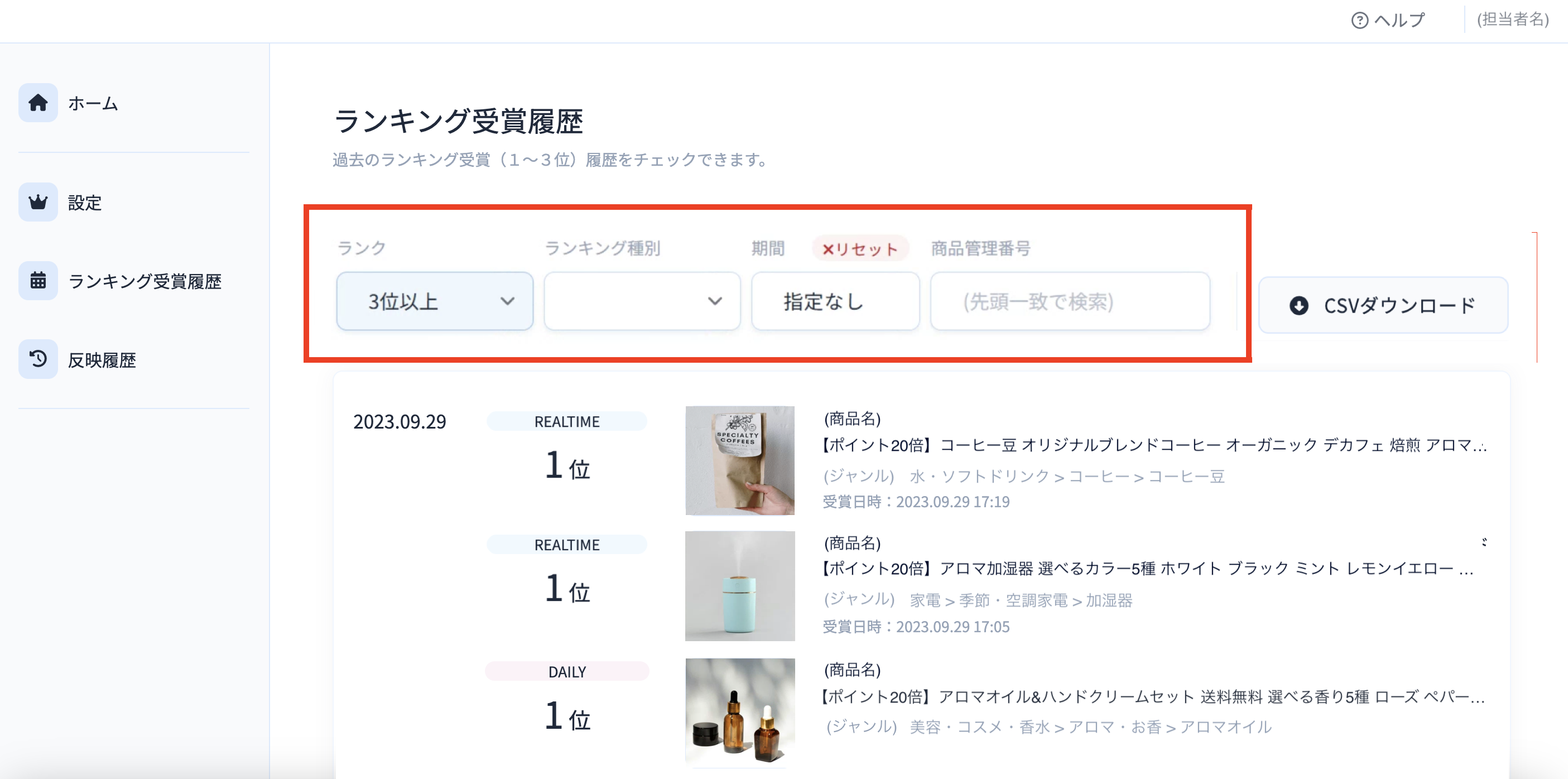
Task: Focus the 商品管理番号 search field
Action: point(1070,301)
